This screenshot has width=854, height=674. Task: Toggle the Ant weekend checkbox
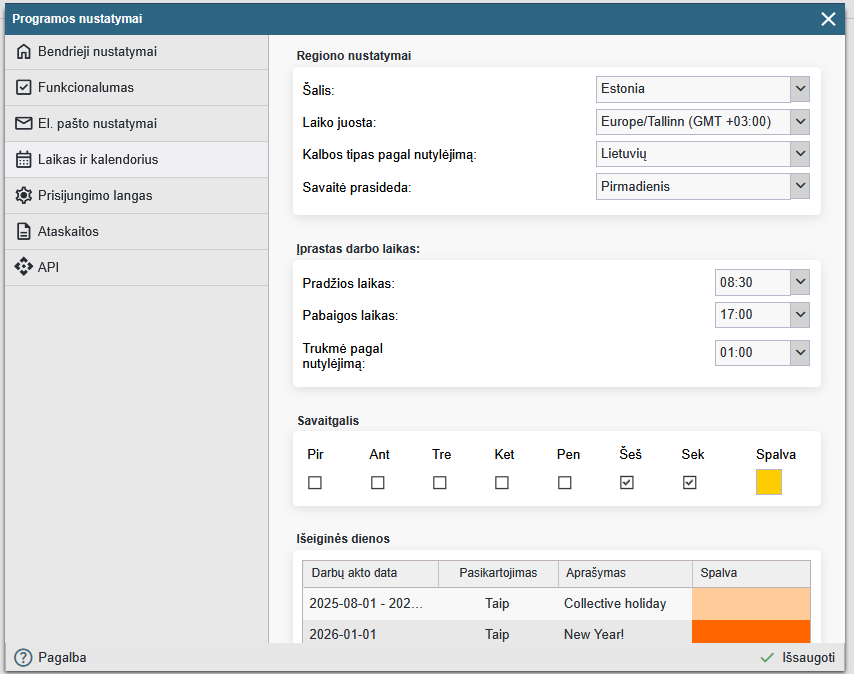coord(377,483)
